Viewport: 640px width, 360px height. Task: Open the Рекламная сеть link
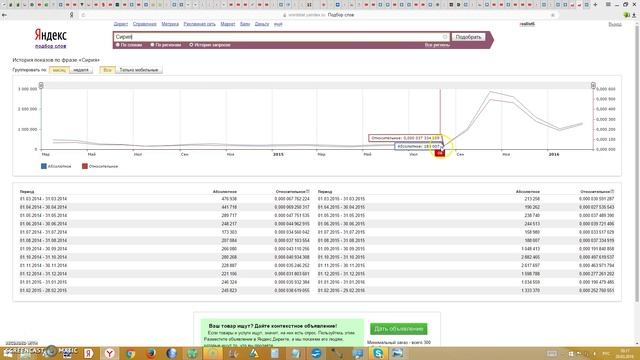[199, 24]
